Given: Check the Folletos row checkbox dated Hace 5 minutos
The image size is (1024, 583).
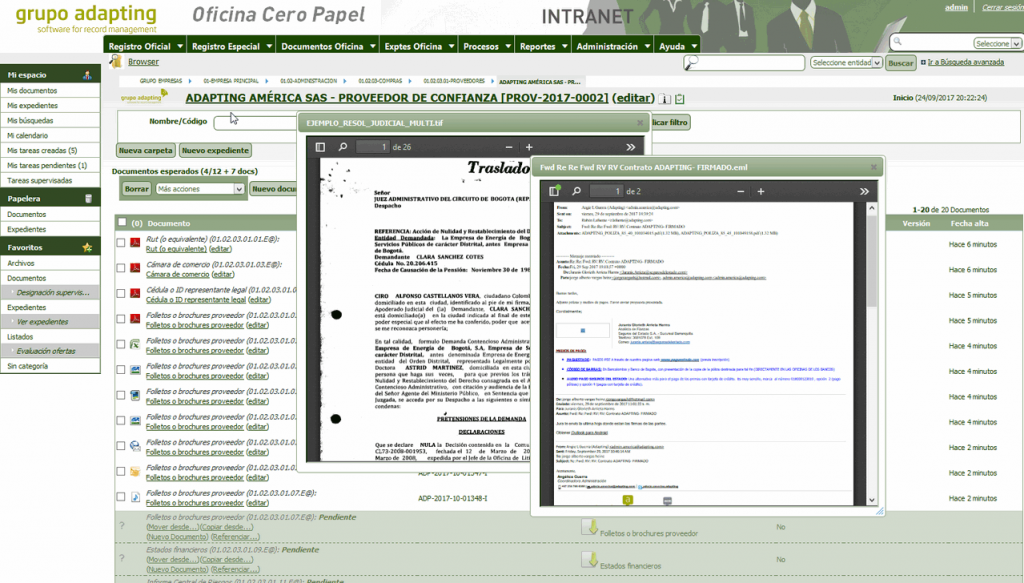Looking at the screenshot, I should (121, 319).
